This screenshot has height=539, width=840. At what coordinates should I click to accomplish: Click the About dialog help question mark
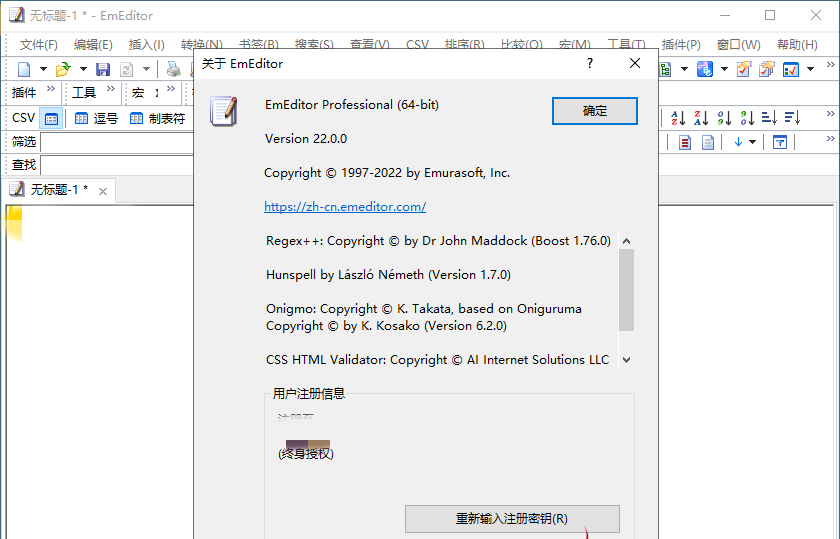[590, 63]
